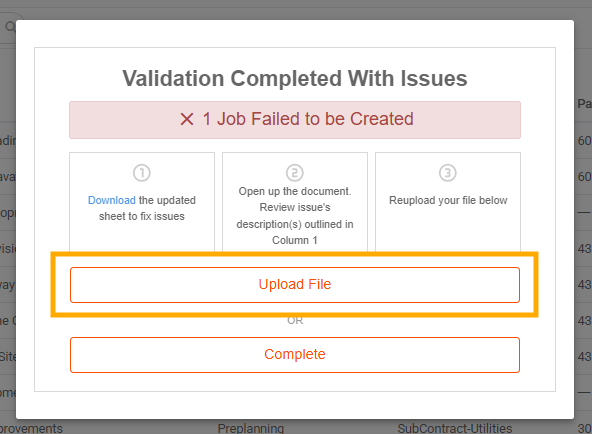Click the Upload File button
Image resolution: width=592 pixels, height=434 pixels.
(294, 285)
